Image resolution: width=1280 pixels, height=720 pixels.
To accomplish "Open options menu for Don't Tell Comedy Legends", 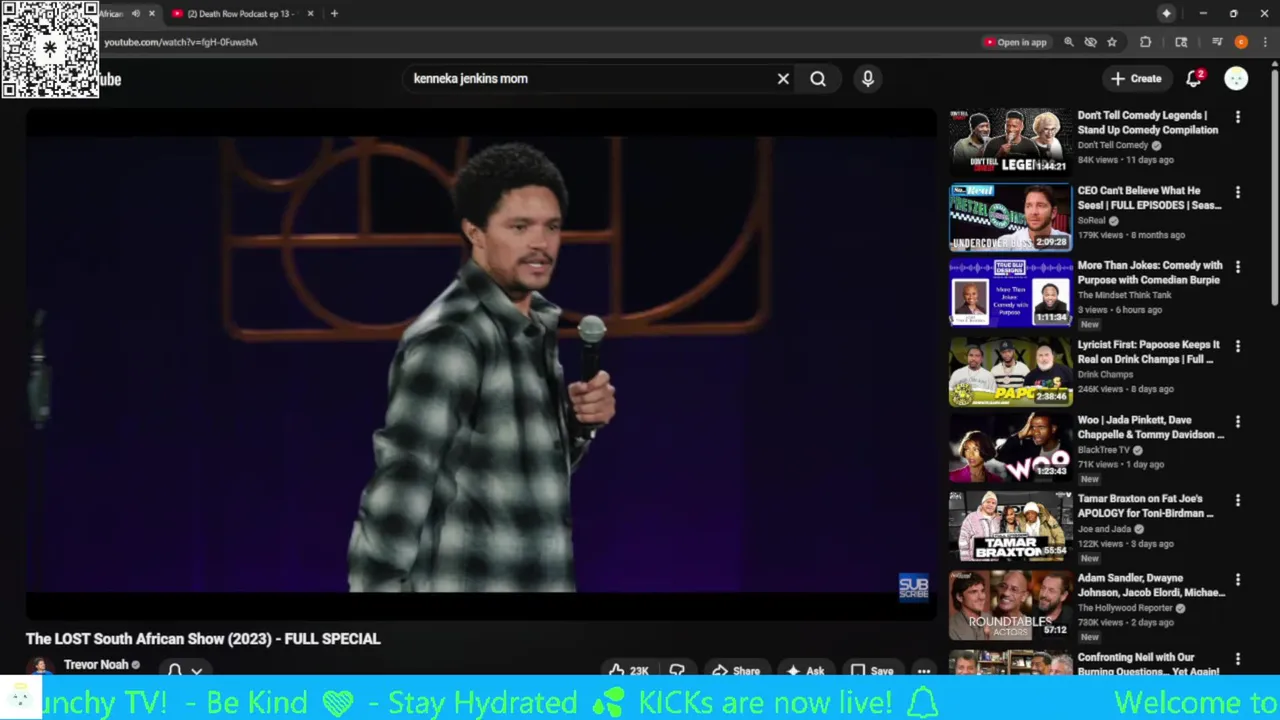I will (x=1238, y=117).
